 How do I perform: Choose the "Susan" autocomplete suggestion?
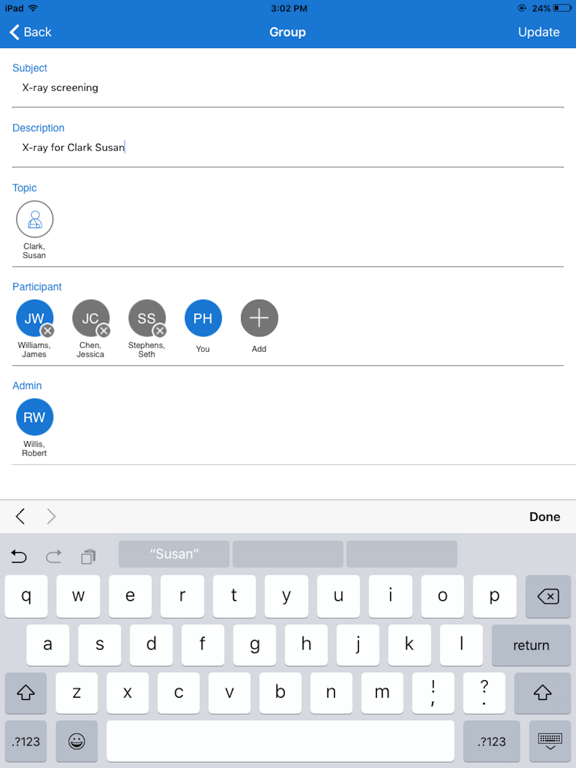pyautogui.click(x=174, y=554)
